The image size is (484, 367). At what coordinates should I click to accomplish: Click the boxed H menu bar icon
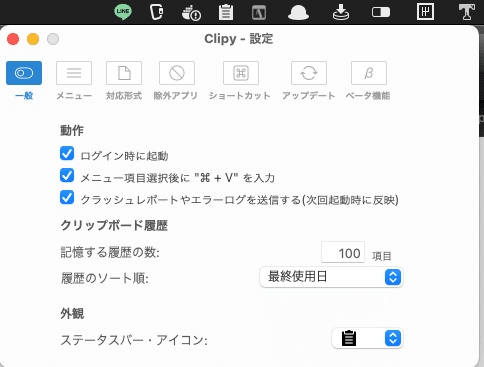pos(425,12)
